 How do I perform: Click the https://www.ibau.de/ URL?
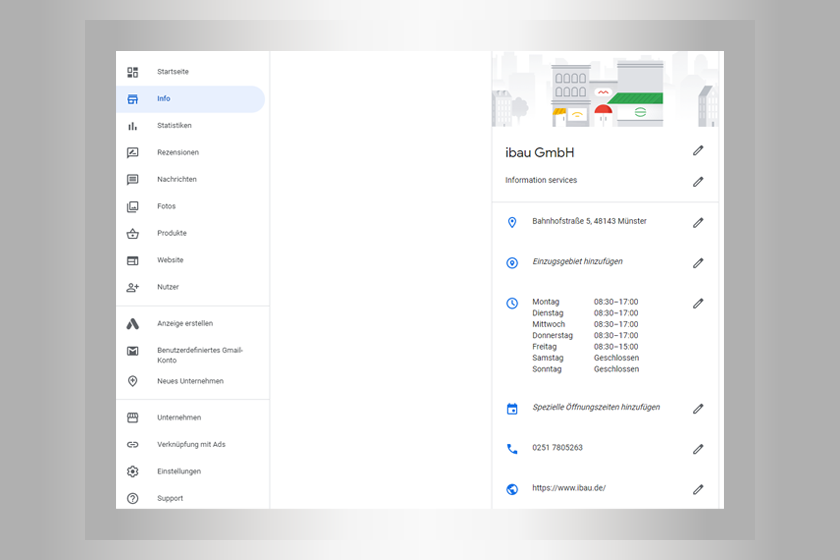click(x=569, y=488)
